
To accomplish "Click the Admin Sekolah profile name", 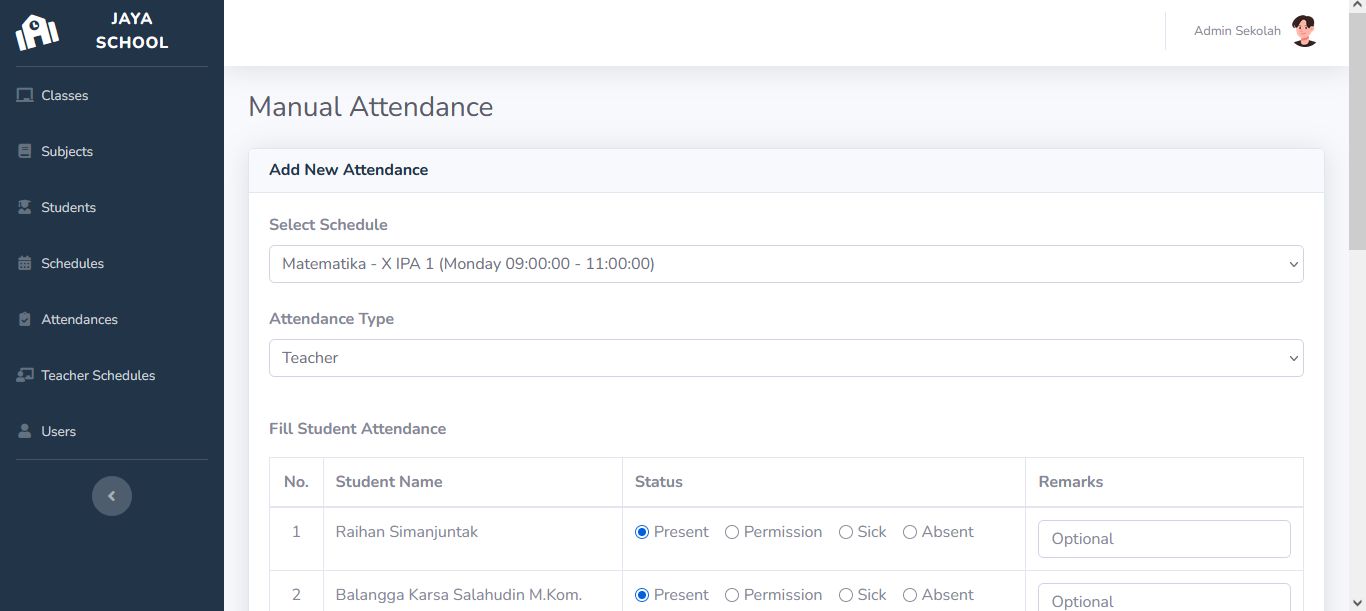I will (1237, 31).
